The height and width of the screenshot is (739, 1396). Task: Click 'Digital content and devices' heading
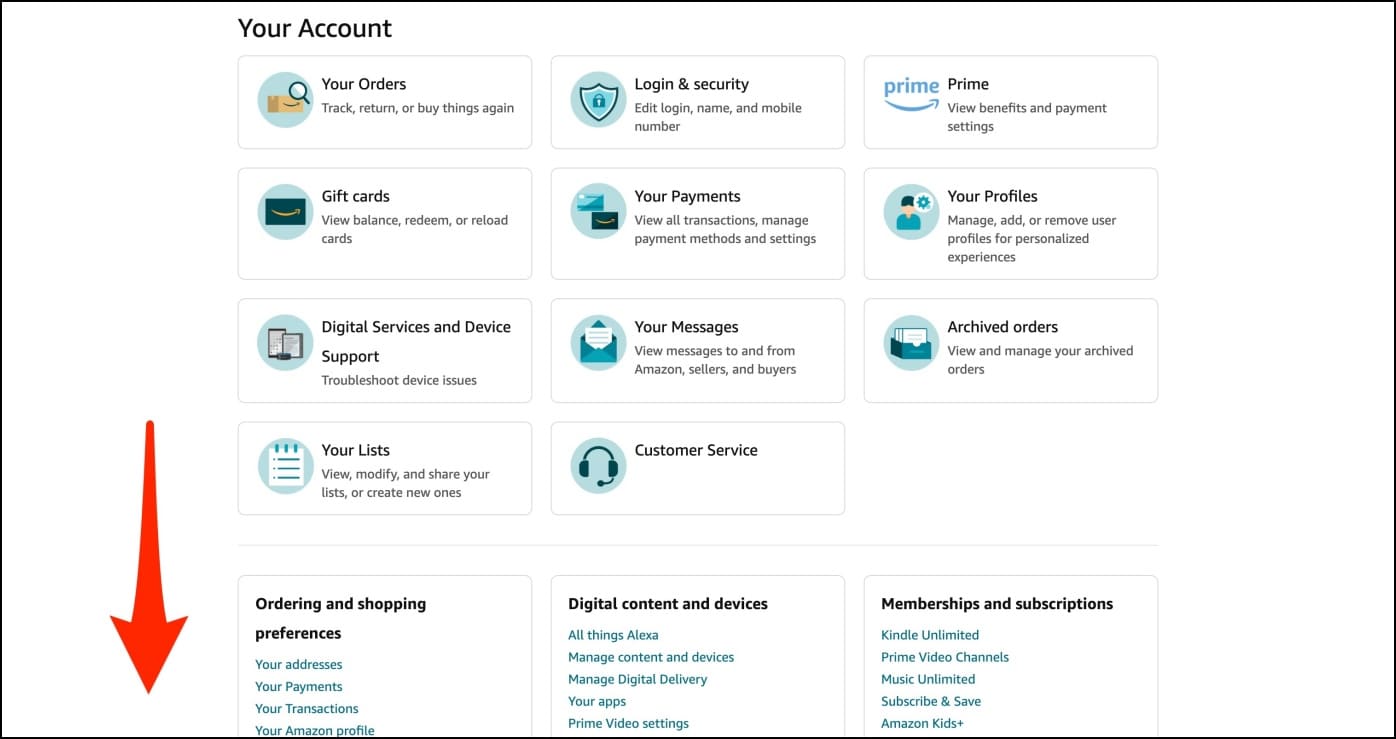coord(668,604)
